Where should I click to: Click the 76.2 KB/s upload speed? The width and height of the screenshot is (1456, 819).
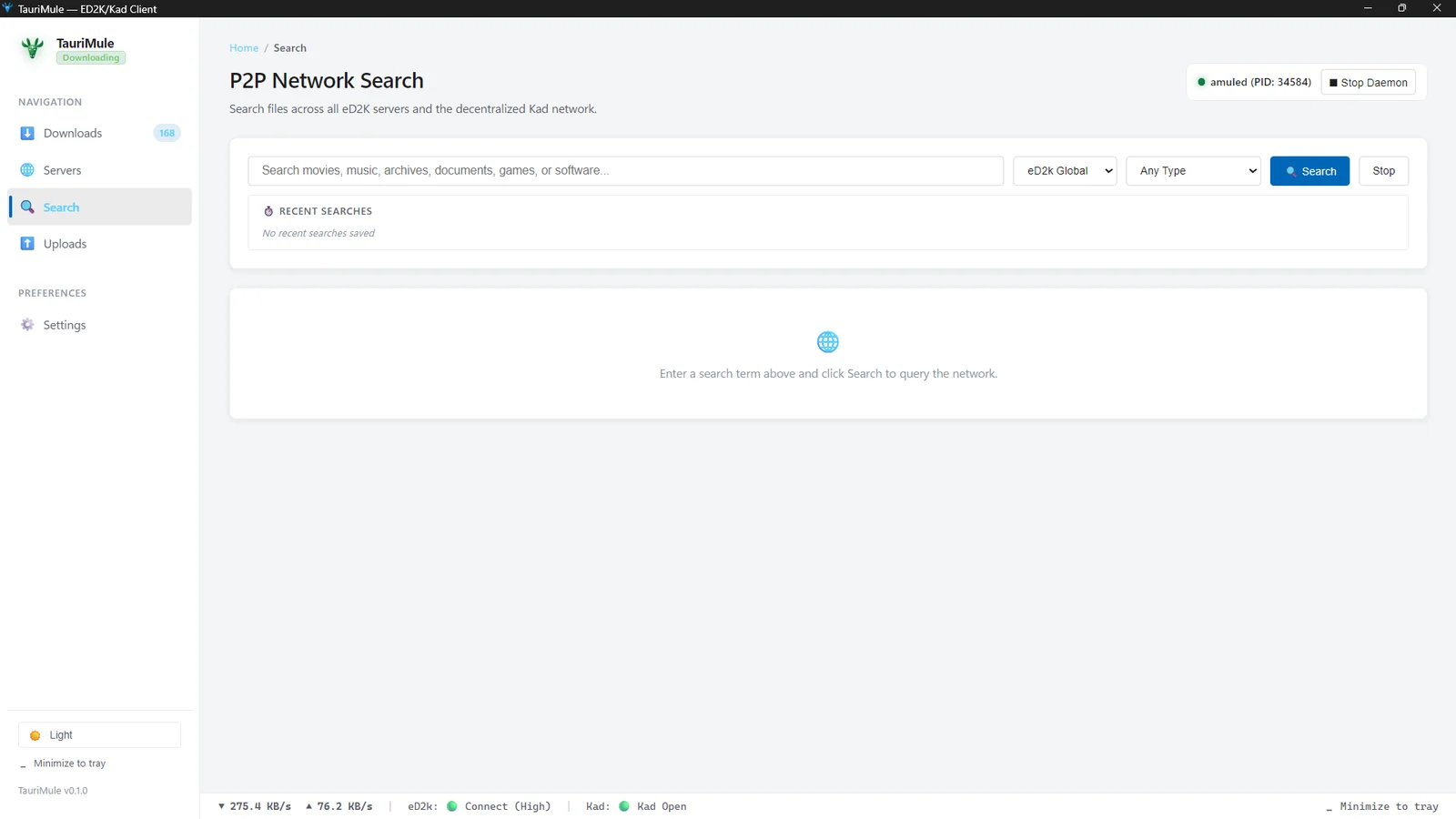tap(339, 806)
